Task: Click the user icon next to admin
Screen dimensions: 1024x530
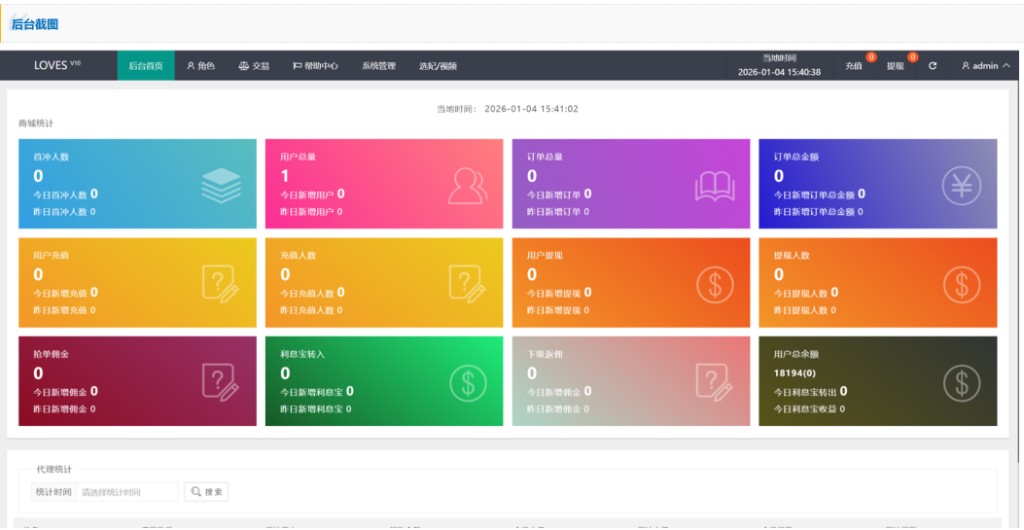Action: coord(965,66)
